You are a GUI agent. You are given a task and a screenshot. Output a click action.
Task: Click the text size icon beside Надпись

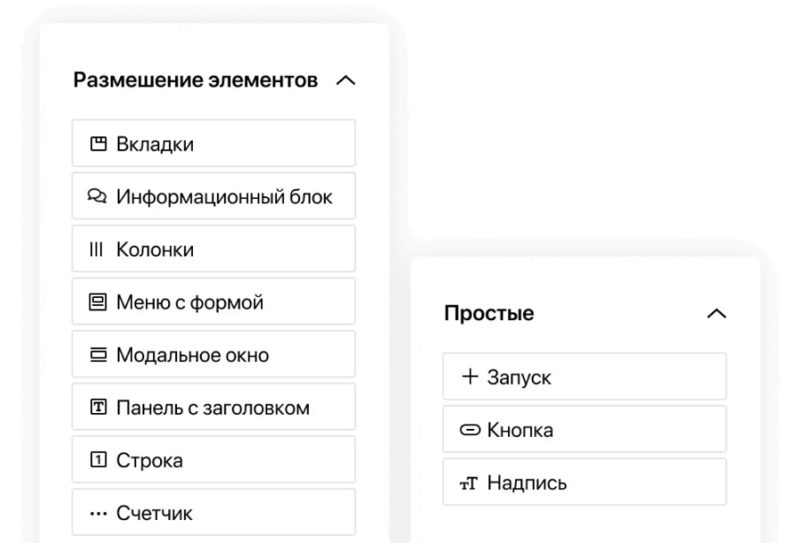point(469,484)
